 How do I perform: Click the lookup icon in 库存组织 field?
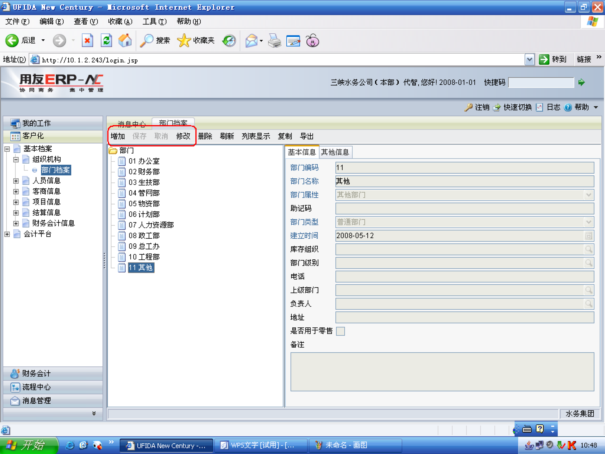coord(588,249)
